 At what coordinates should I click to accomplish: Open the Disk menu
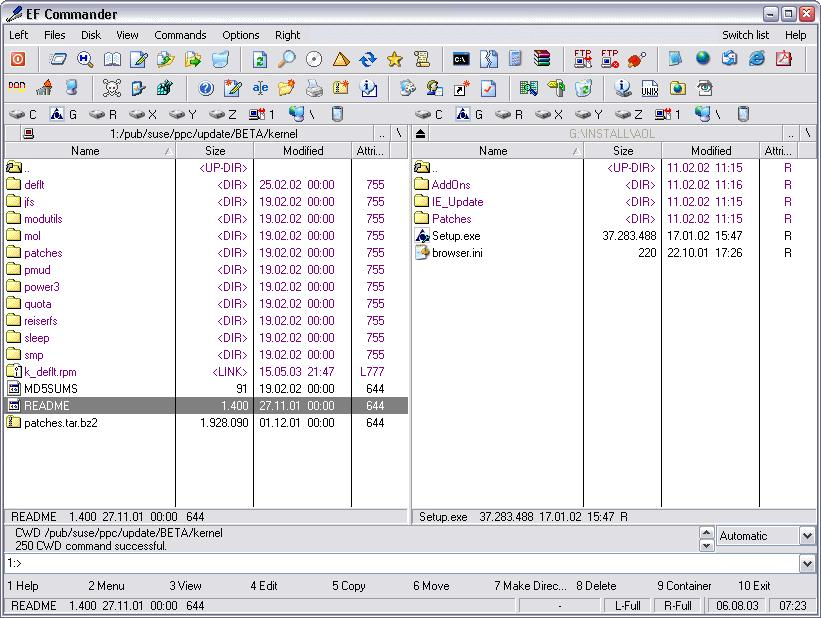coord(91,35)
